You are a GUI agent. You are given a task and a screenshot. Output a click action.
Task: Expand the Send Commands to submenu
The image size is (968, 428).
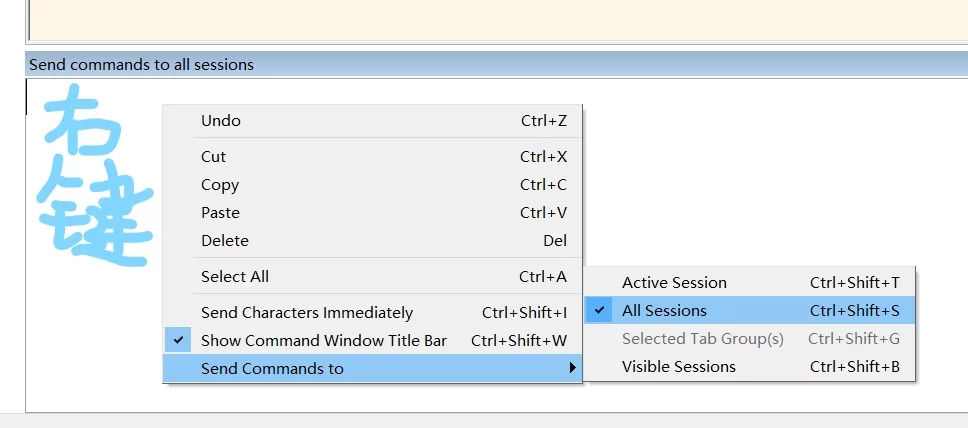[272, 369]
